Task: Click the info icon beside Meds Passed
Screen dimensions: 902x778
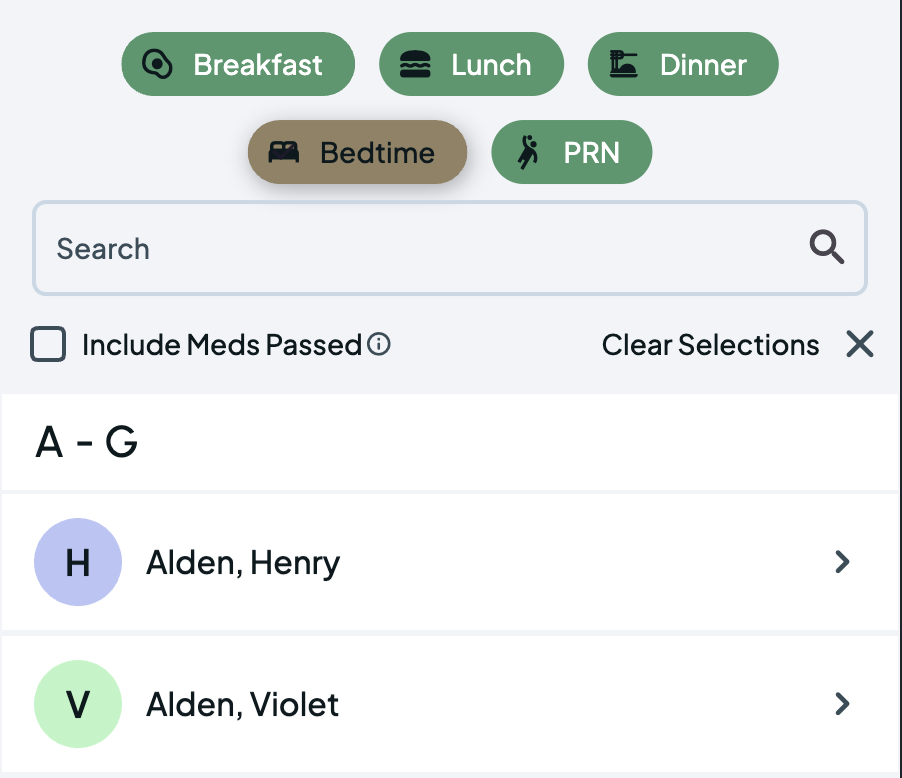Action: pyautogui.click(x=378, y=345)
